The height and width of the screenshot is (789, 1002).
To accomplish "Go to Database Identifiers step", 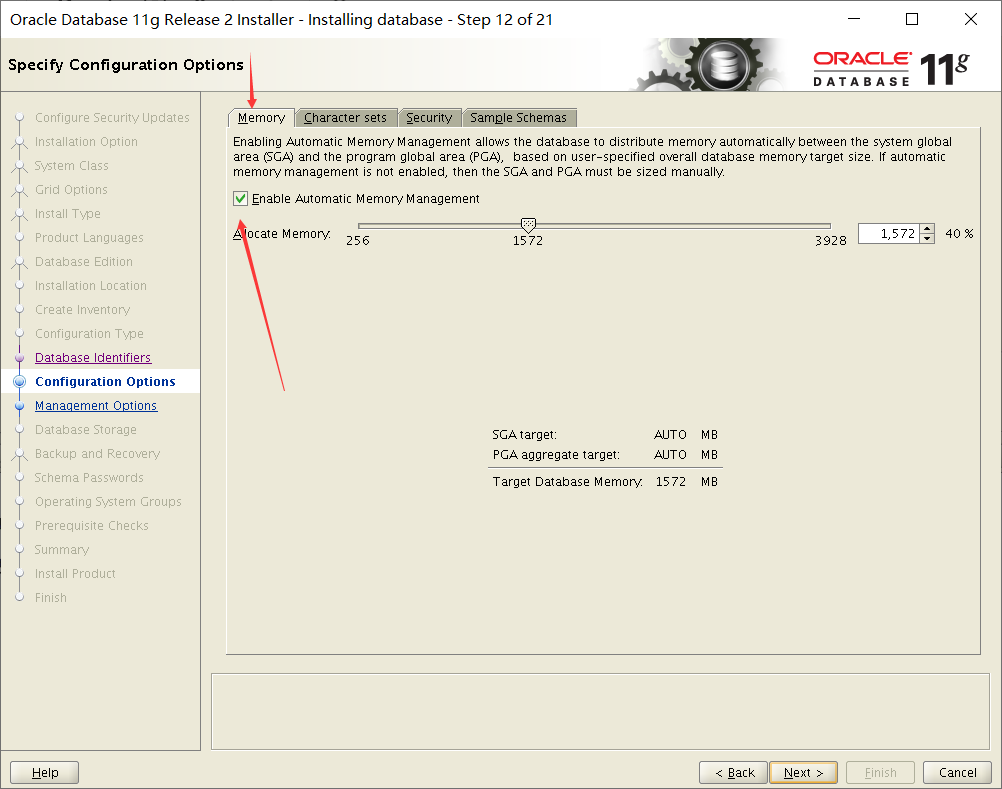I will tap(93, 358).
